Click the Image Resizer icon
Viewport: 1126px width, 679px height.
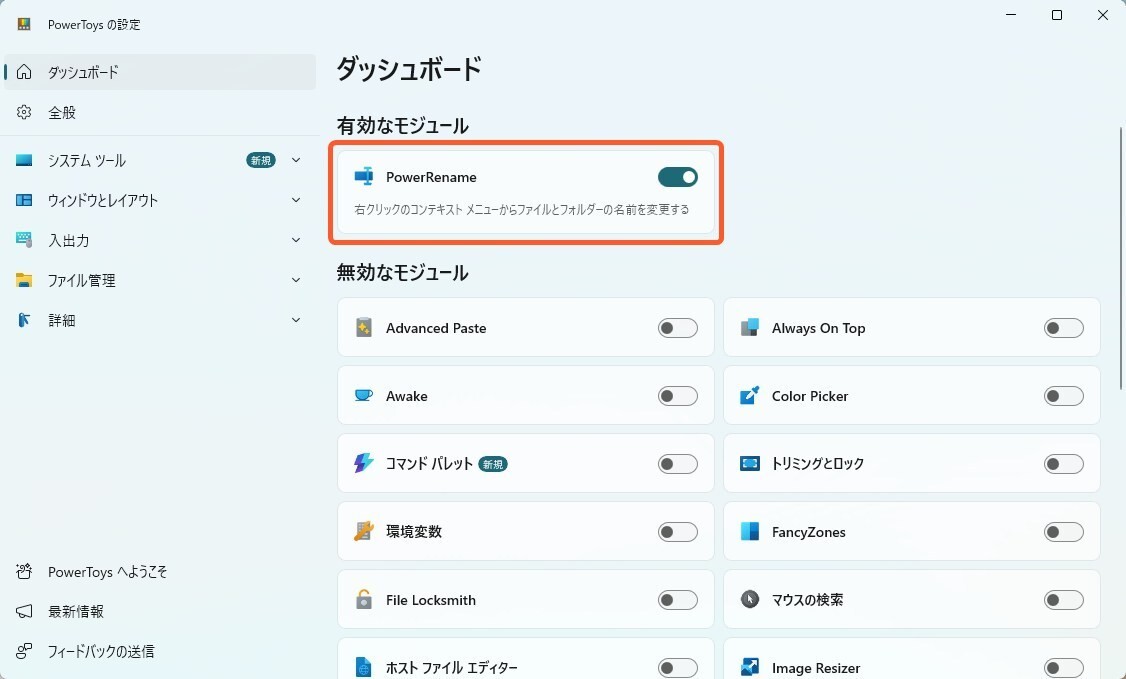(x=749, y=668)
